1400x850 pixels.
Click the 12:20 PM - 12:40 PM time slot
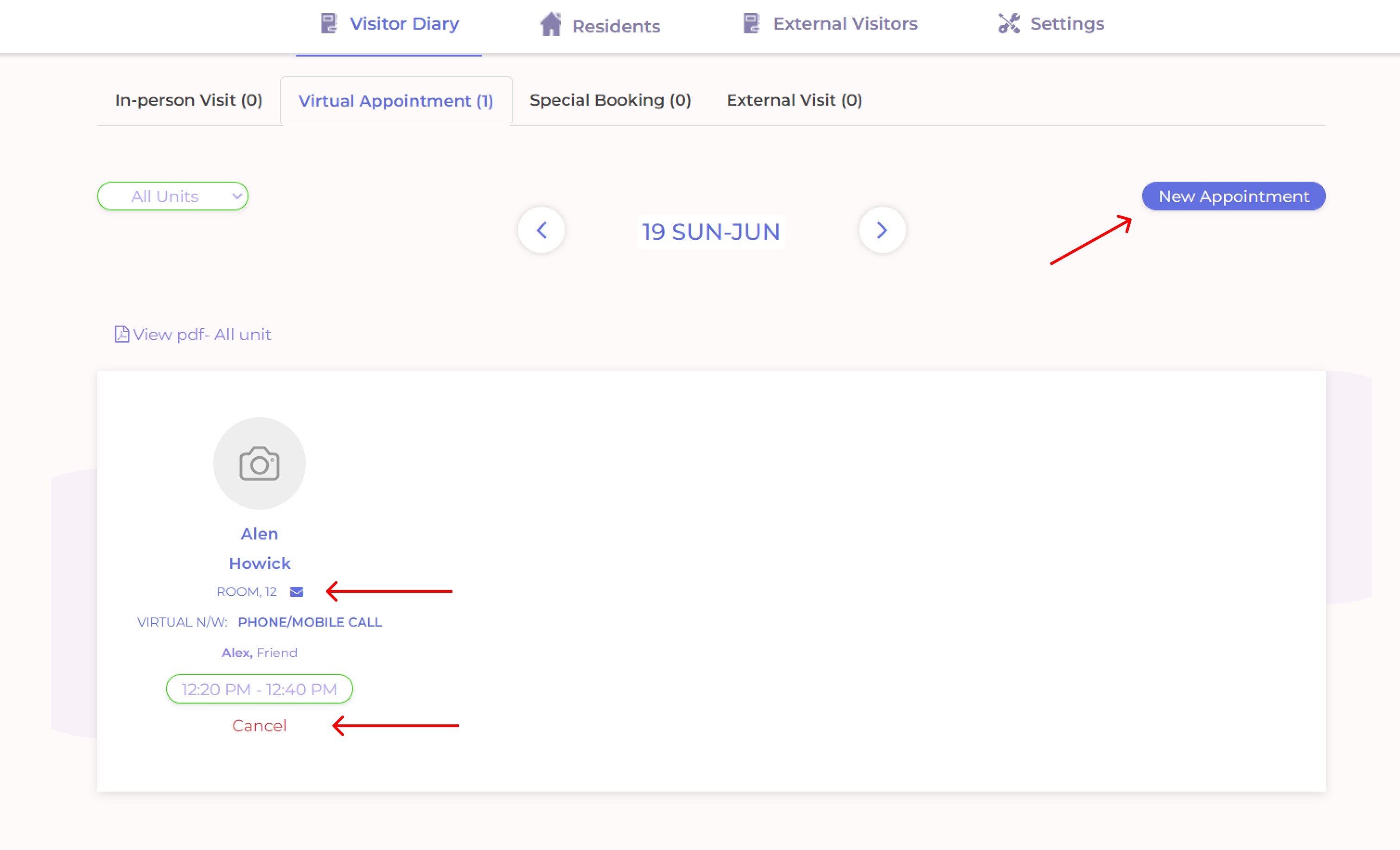pyautogui.click(x=259, y=689)
